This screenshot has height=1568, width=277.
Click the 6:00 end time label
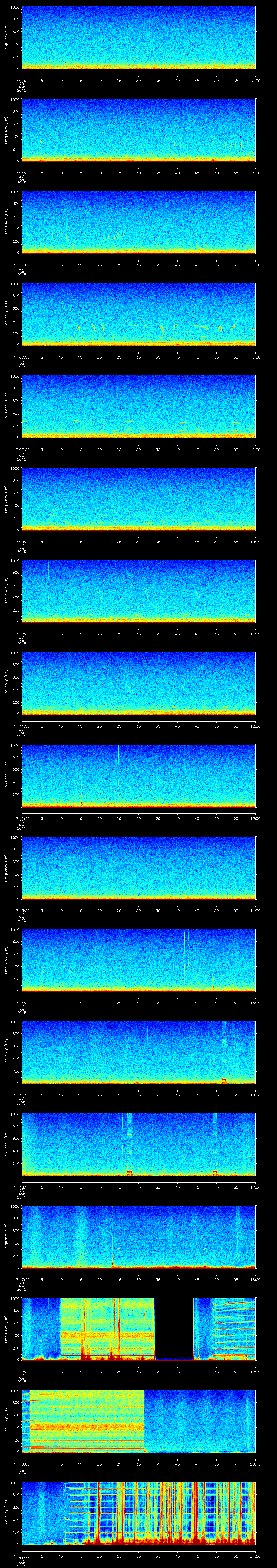click(x=256, y=173)
